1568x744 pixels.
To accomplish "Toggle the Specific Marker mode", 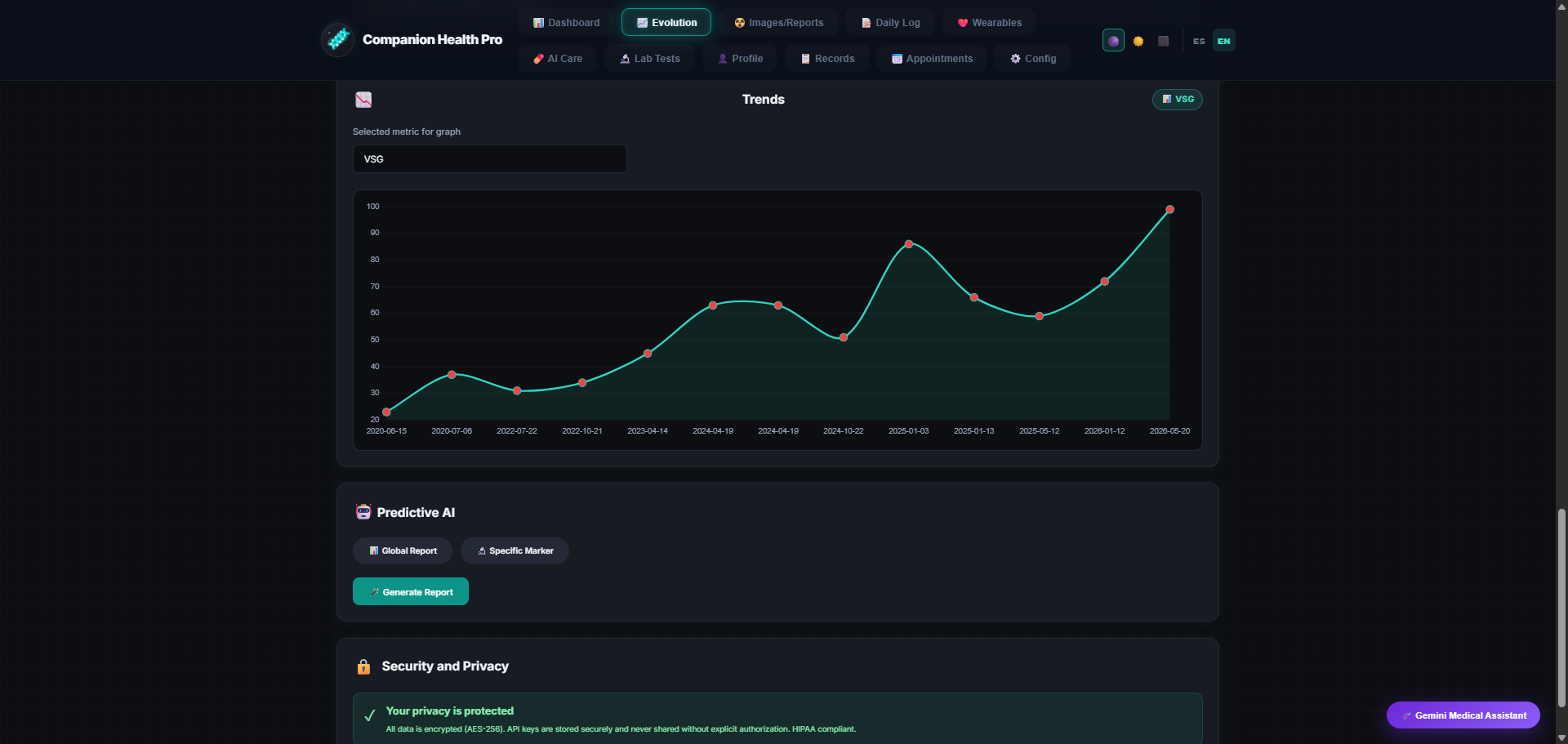I will tap(514, 550).
